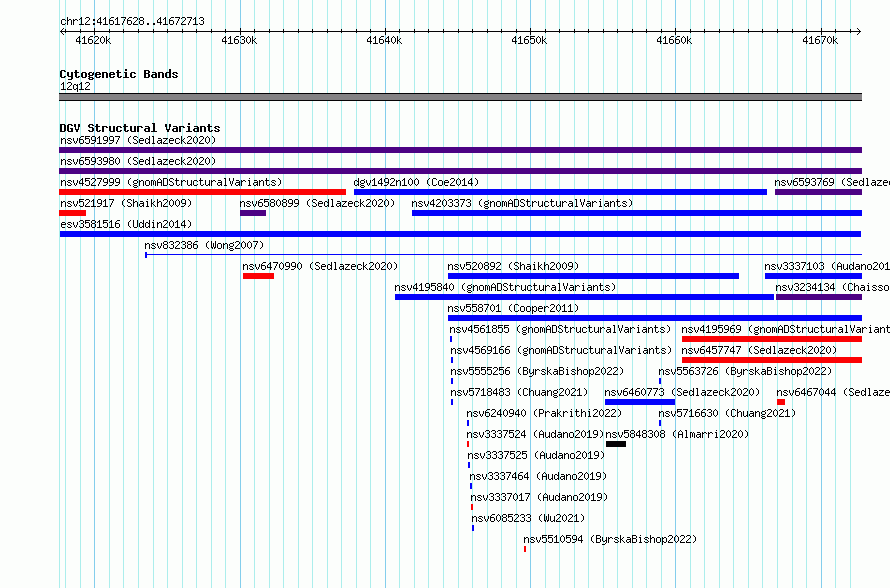Click the Cytogenetic Bands track title
This screenshot has width=890, height=588.
pyautogui.click(x=119, y=74)
